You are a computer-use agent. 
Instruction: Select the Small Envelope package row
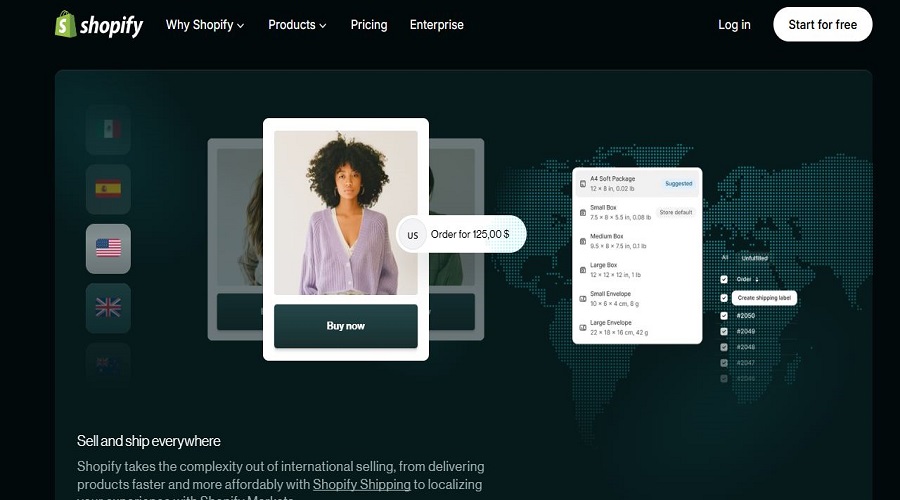pyautogui.click(x=637, y=299)
